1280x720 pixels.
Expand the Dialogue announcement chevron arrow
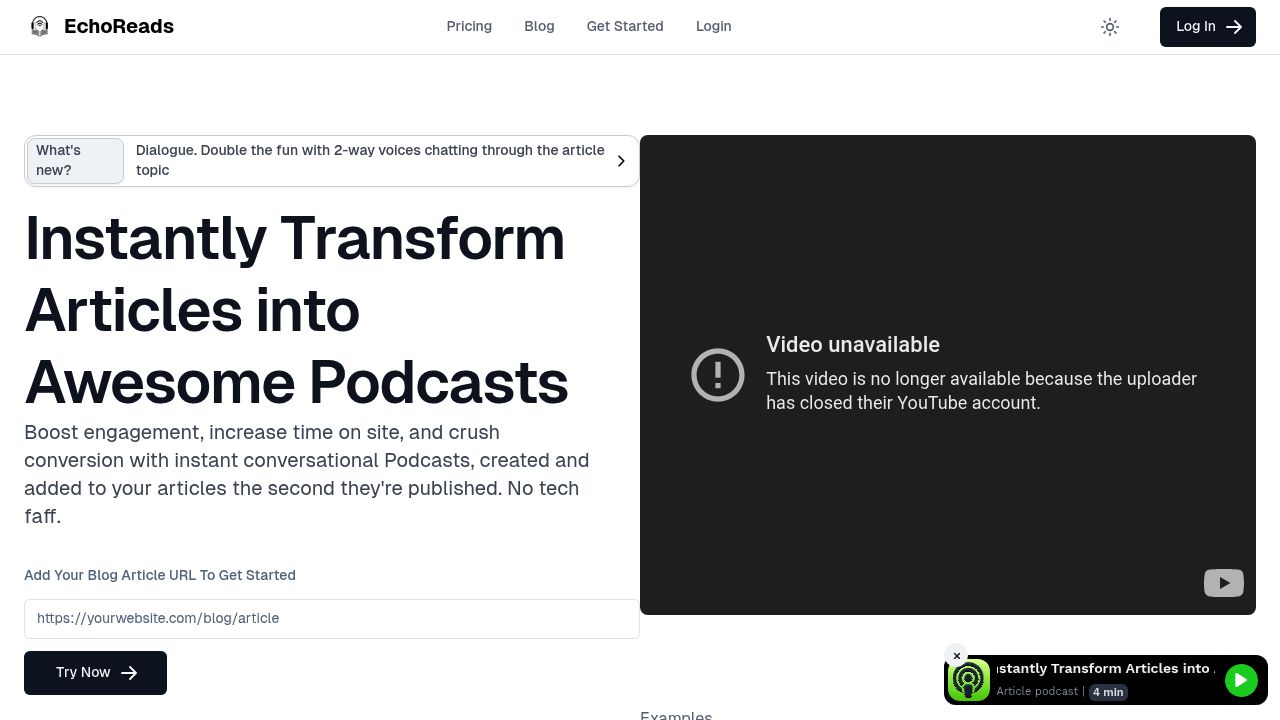[621, 161]
